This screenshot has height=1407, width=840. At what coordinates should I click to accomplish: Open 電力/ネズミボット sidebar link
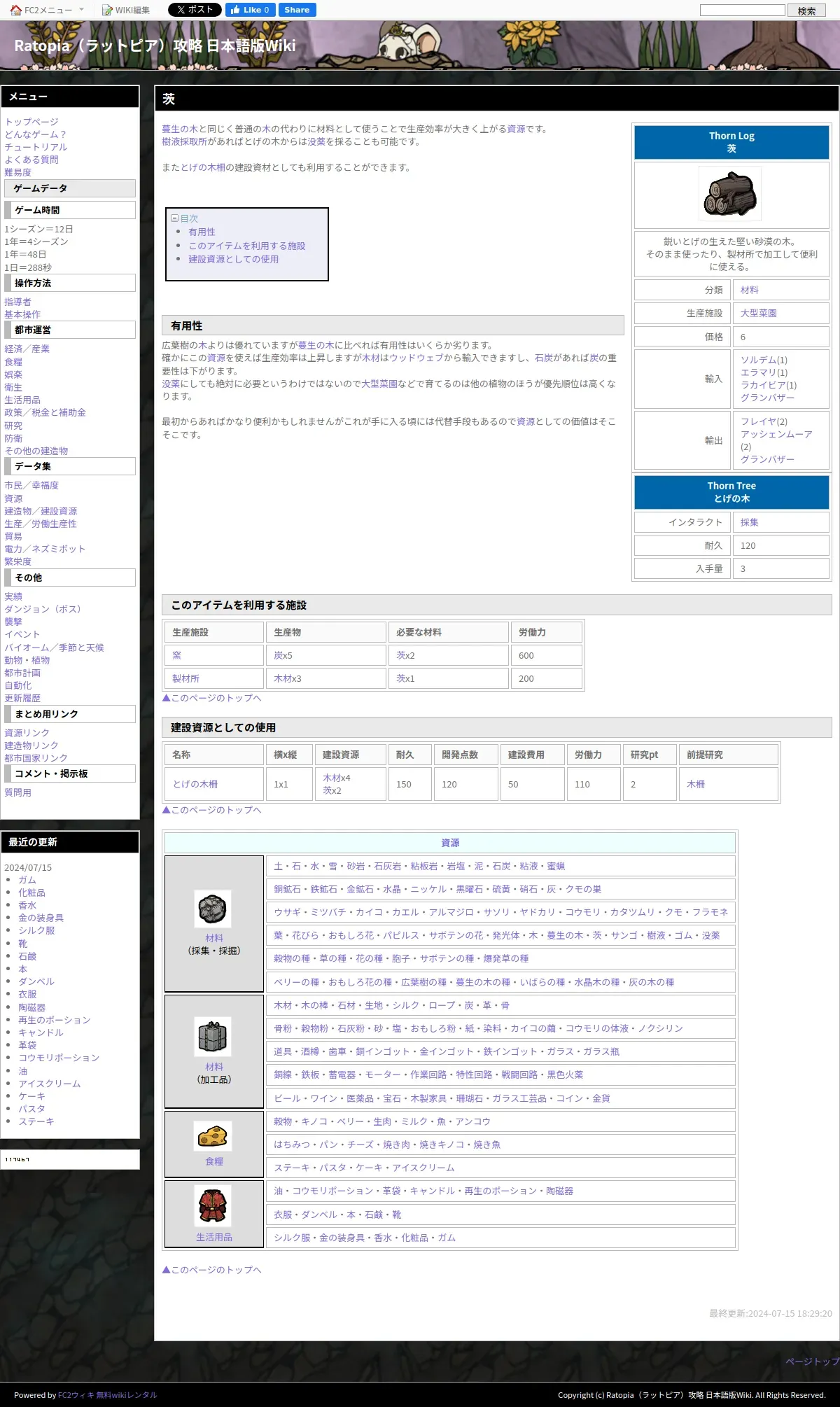coord(45,549)
